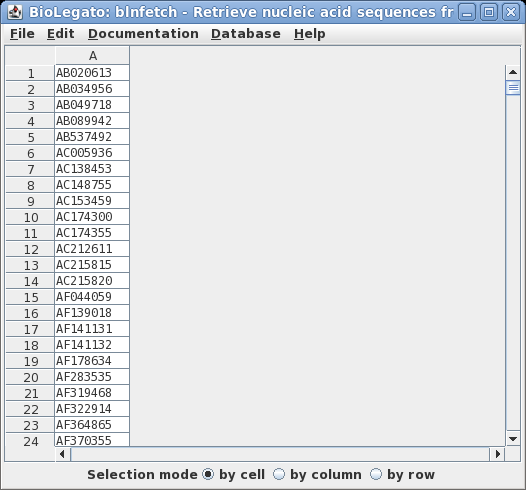Close the blnfetch window
This screenshot has width=526, height=490.
(511, 12)
